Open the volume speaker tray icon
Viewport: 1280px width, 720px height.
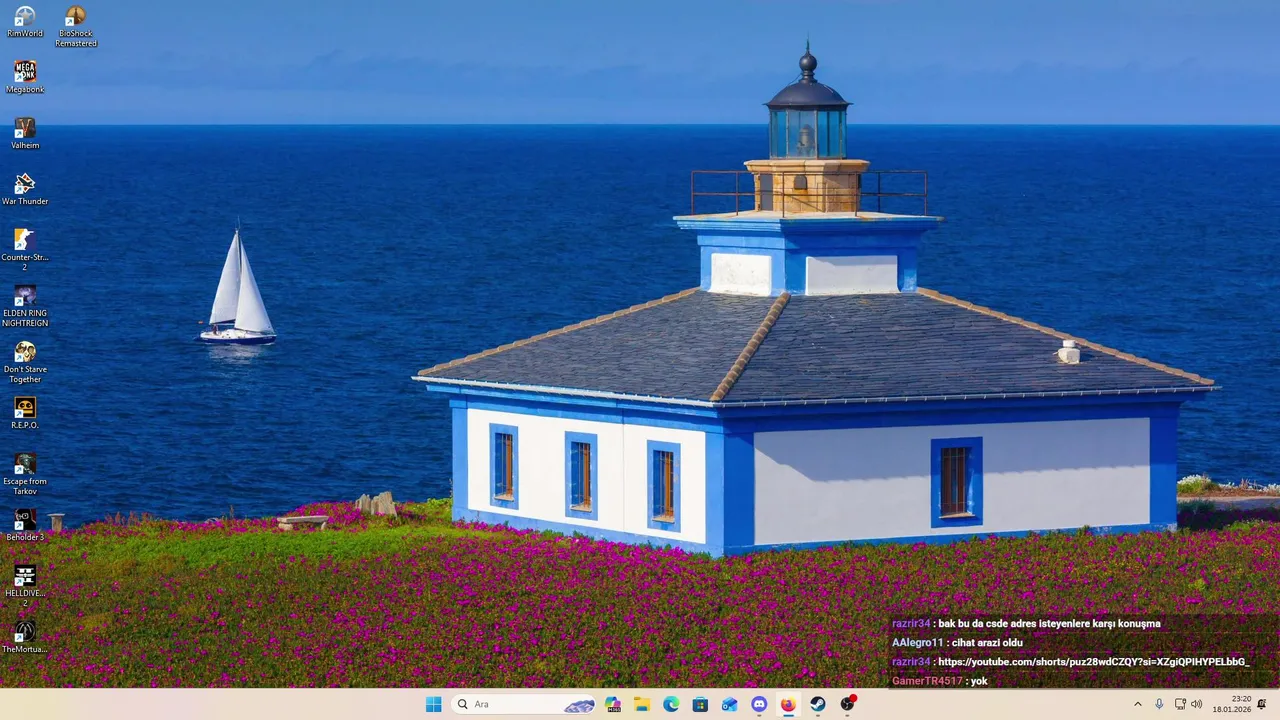pyautogui.click(x=1196, y=704)
